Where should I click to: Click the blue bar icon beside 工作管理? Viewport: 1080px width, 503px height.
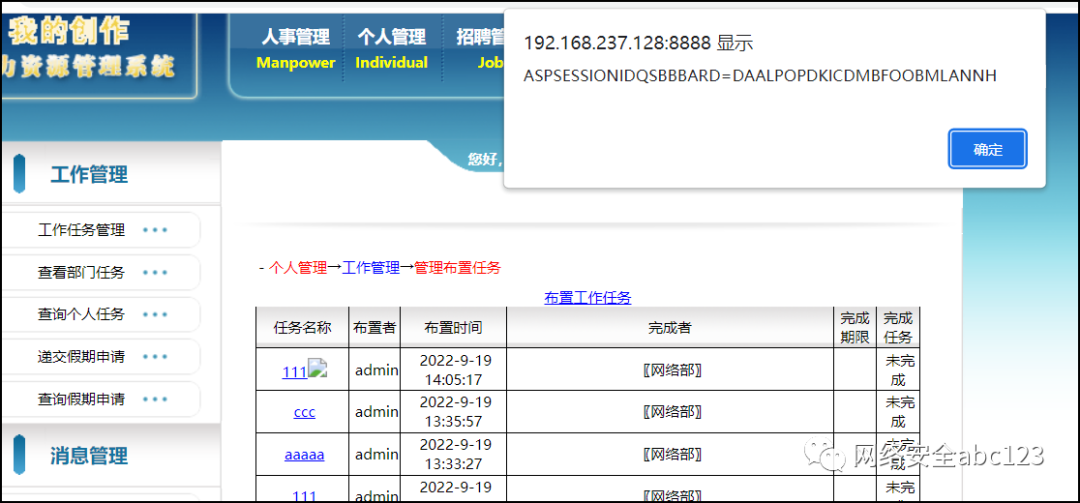pyautogui.click(x=20, y=174)
